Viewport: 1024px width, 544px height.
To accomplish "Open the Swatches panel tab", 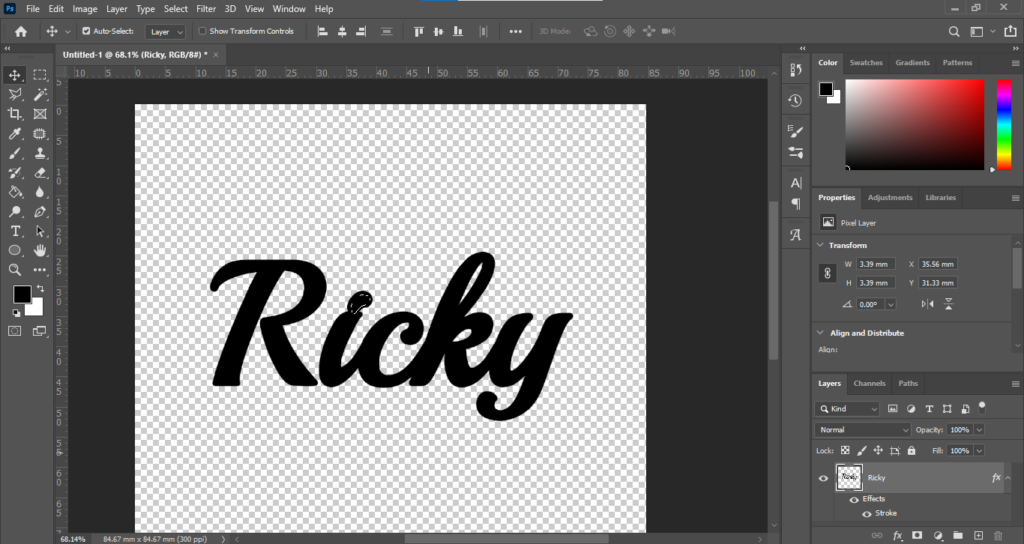I will point(866,63).
